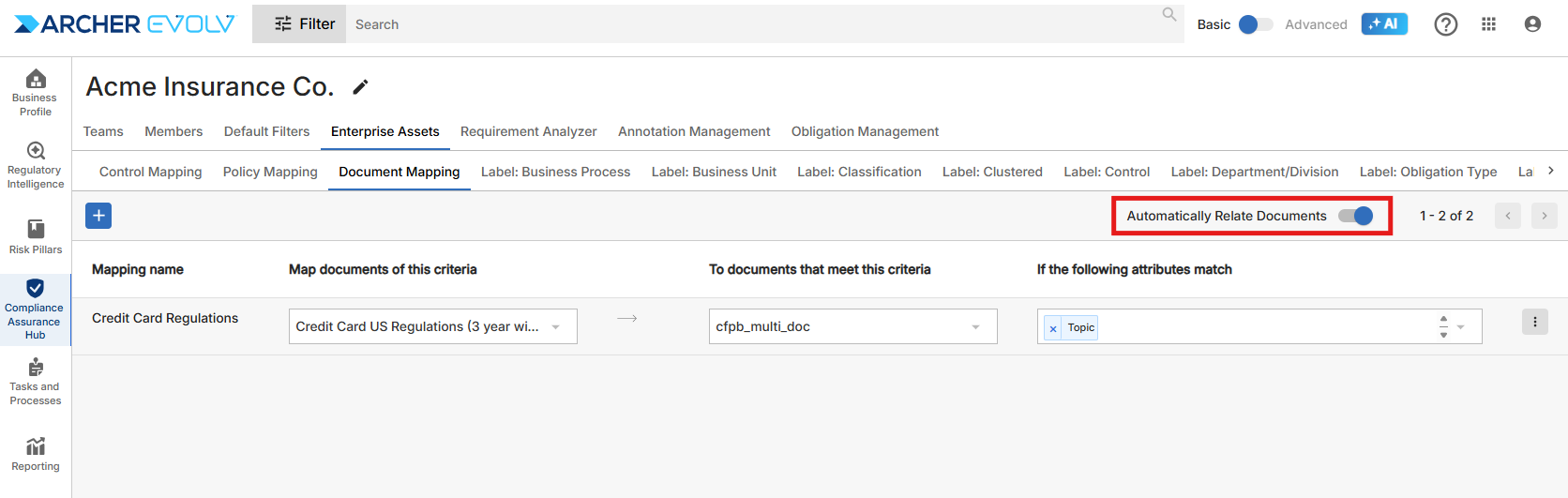Switch to the Requirement Analyzer tab
1568x498 pixels.
[x=528, y=131]
